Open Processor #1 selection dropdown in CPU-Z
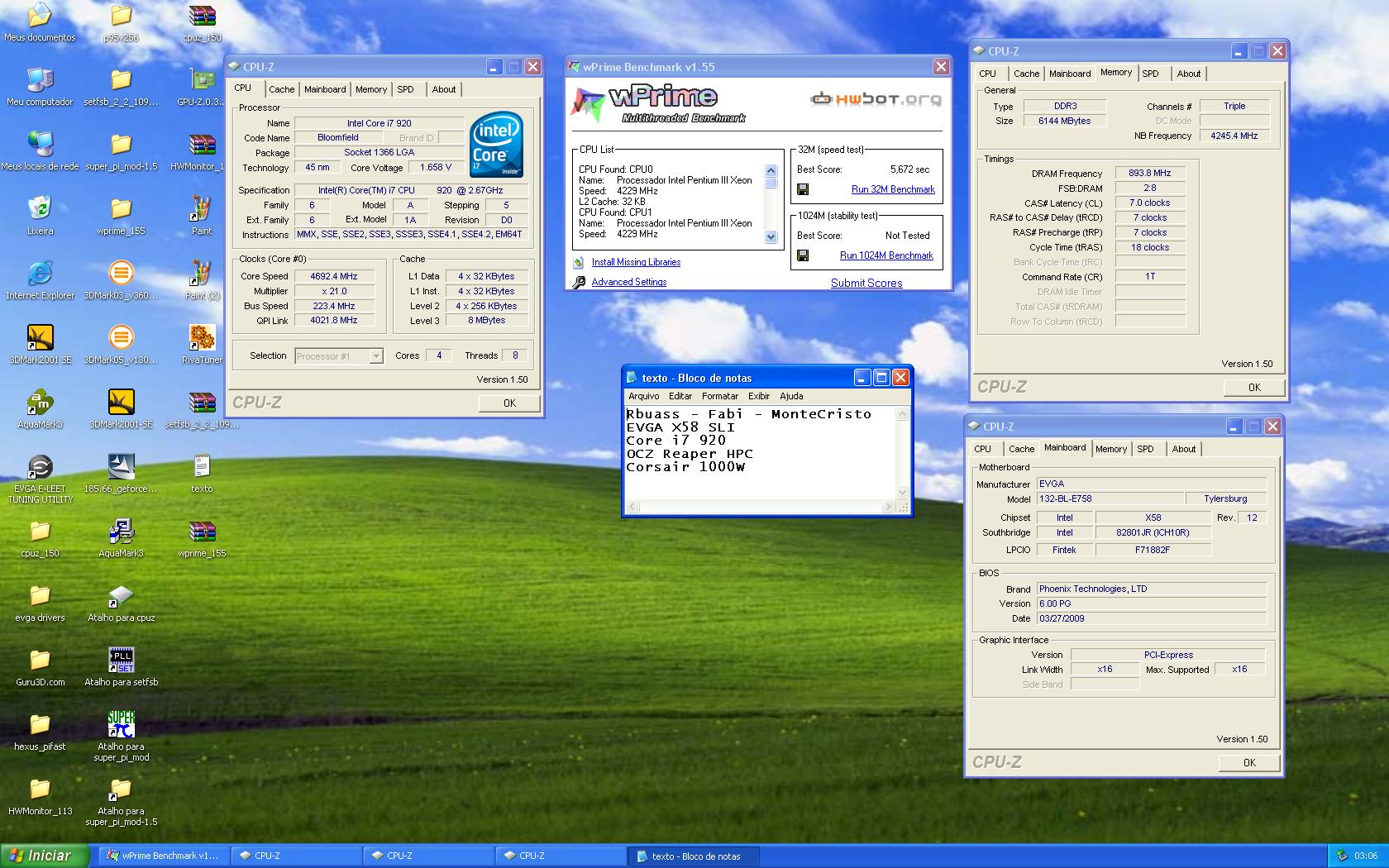This screenshot has width=1389, height=868. [x=339, y=356]
